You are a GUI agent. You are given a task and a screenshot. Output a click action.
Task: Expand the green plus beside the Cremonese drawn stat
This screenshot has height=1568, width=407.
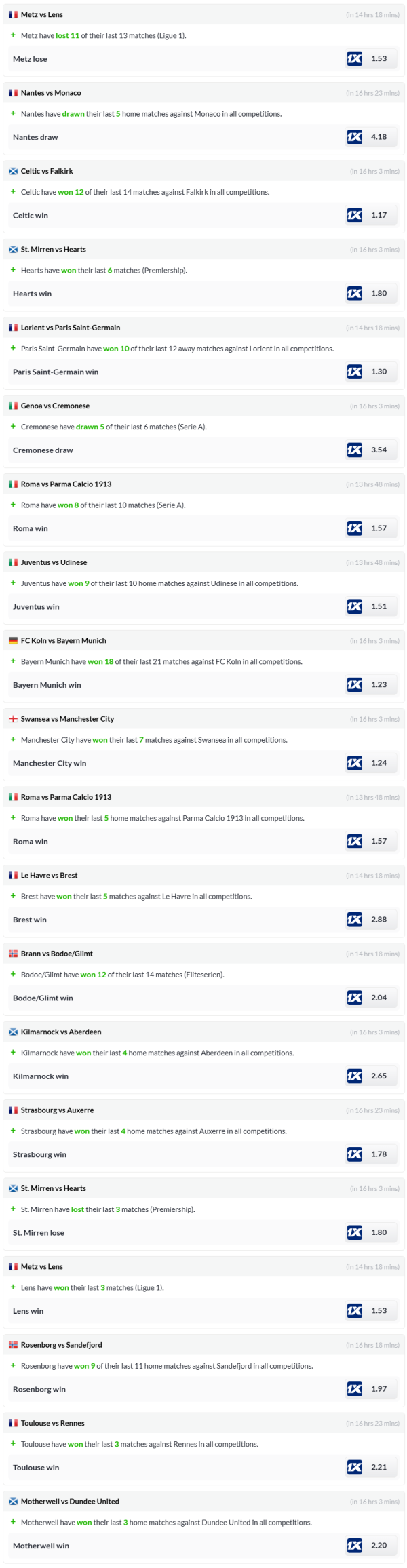(13, 427)
